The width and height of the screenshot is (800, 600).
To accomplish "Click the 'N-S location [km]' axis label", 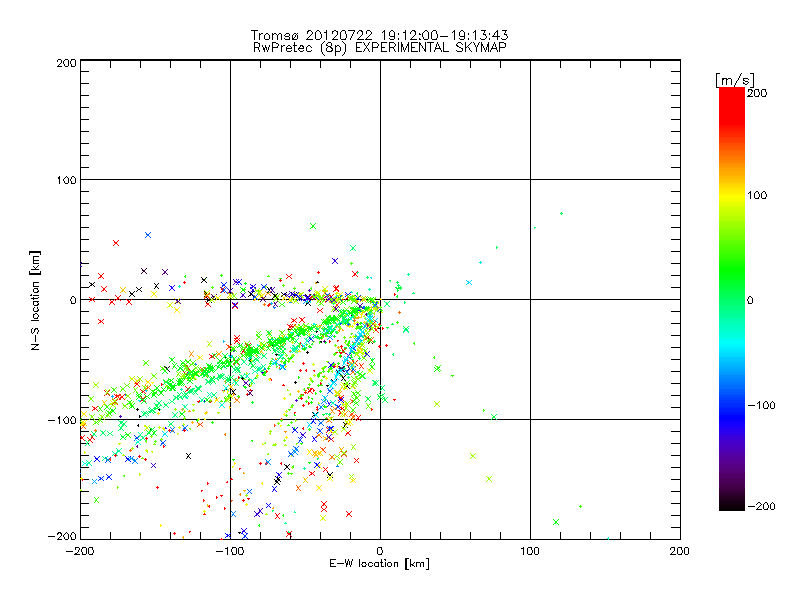I will click(35, 301).
